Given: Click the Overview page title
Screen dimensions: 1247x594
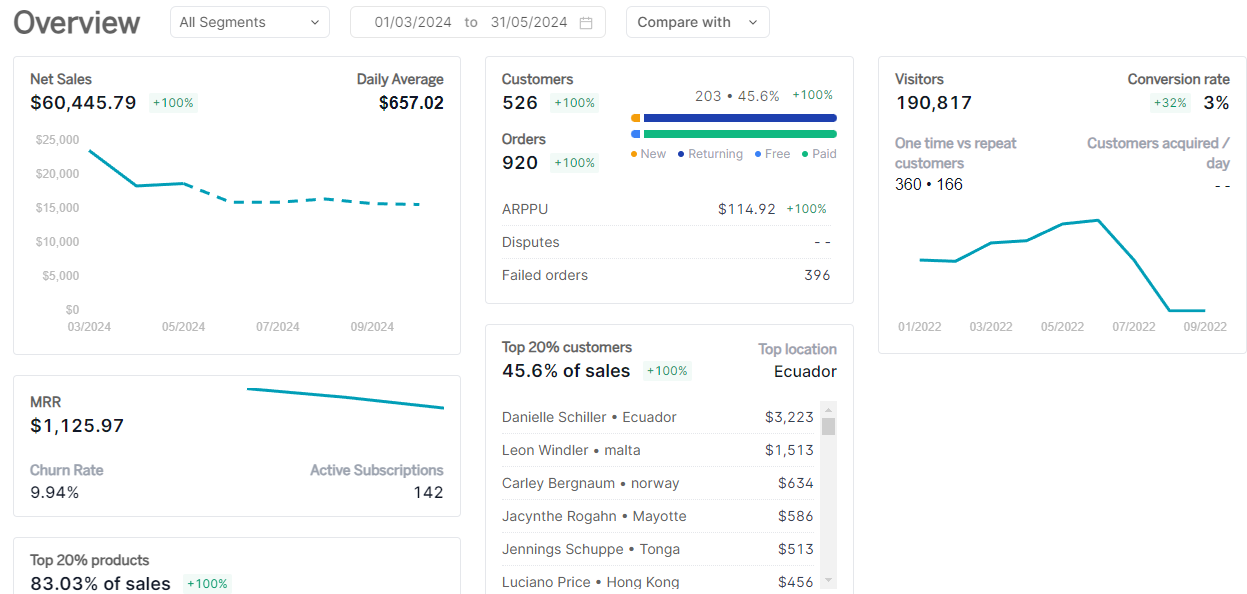Looking at the screenshot, I should pyautogui.click(x=77, y=22).
